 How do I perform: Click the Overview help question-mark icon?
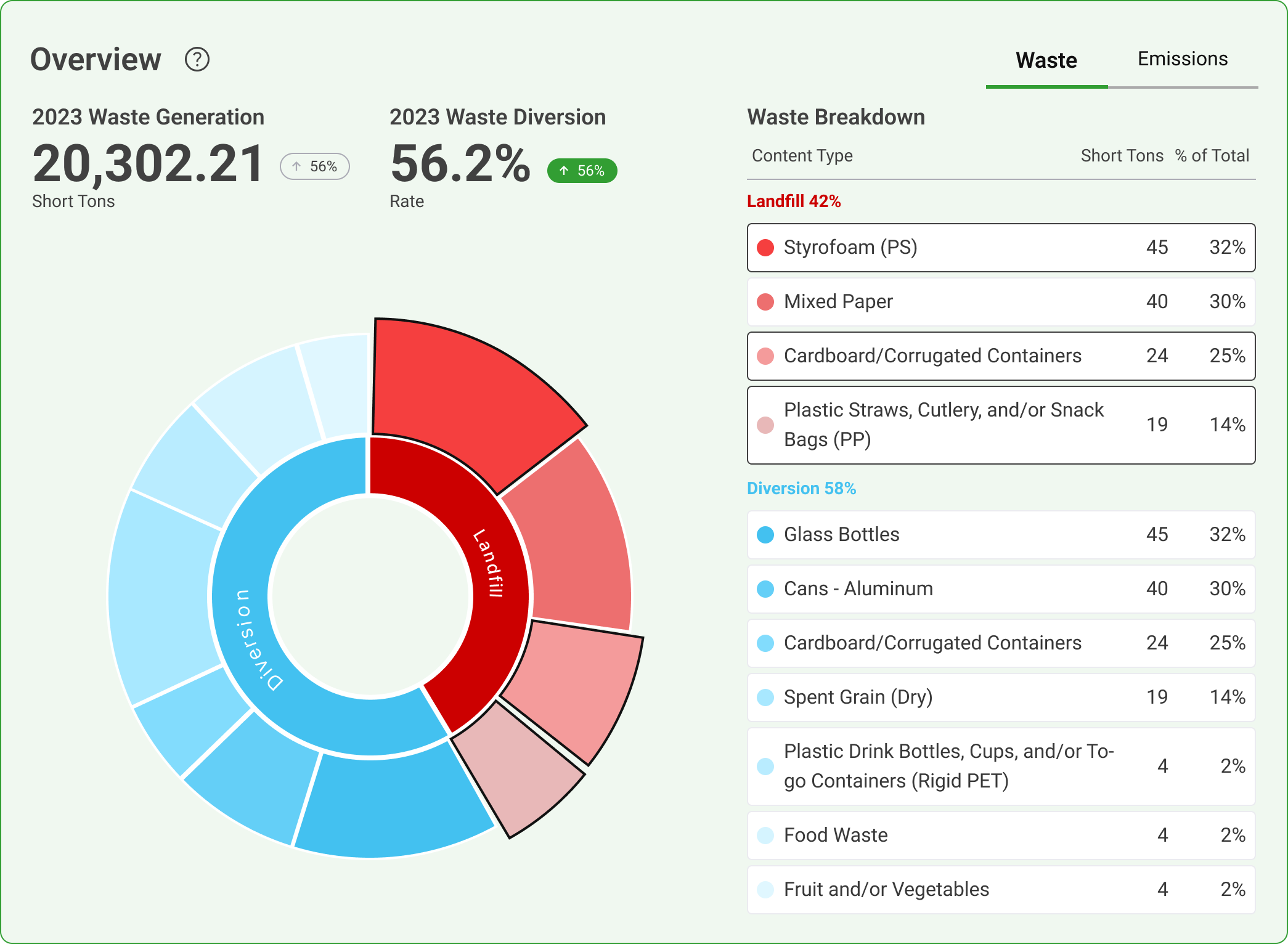point(197,60)
